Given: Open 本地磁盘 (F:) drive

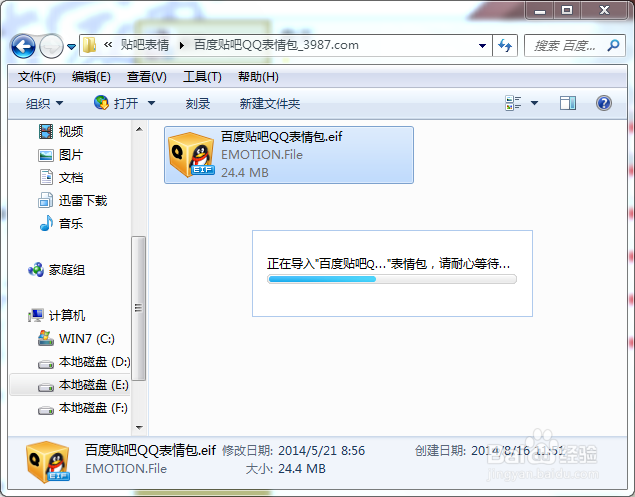Looking at the screenshot, I should click(93, 408).
